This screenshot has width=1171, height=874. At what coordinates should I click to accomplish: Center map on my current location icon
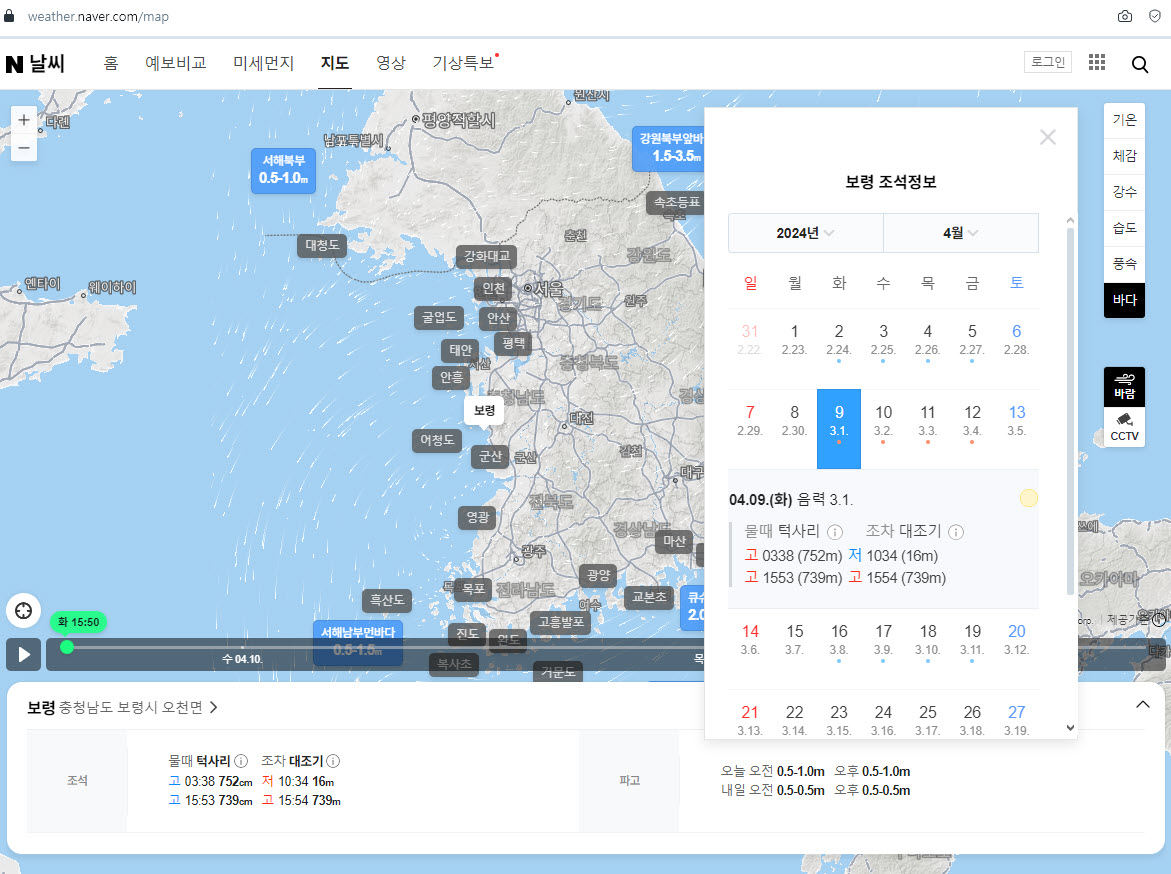[x=24, y=611]
